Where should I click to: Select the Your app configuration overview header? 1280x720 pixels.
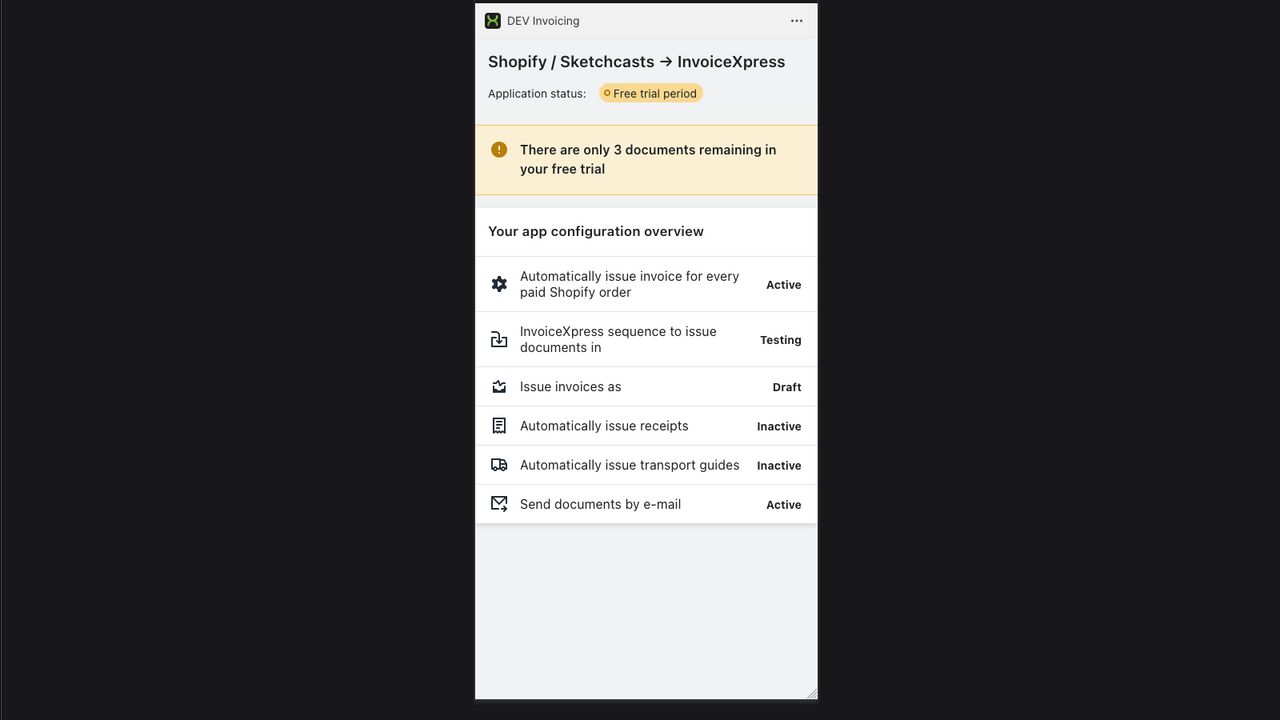pos(595,231)
